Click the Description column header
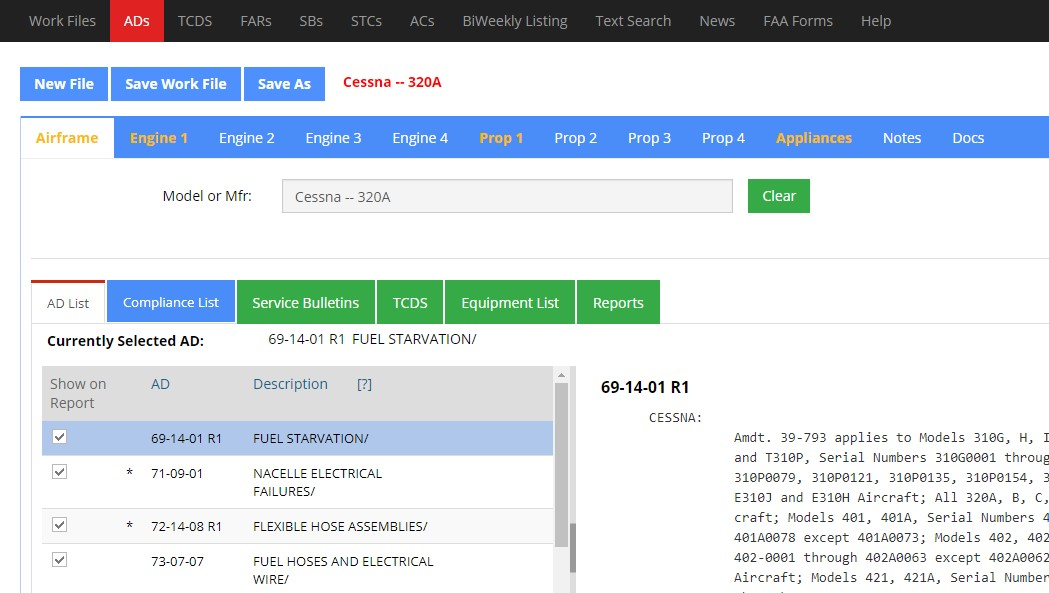 (x=290, y=384)
